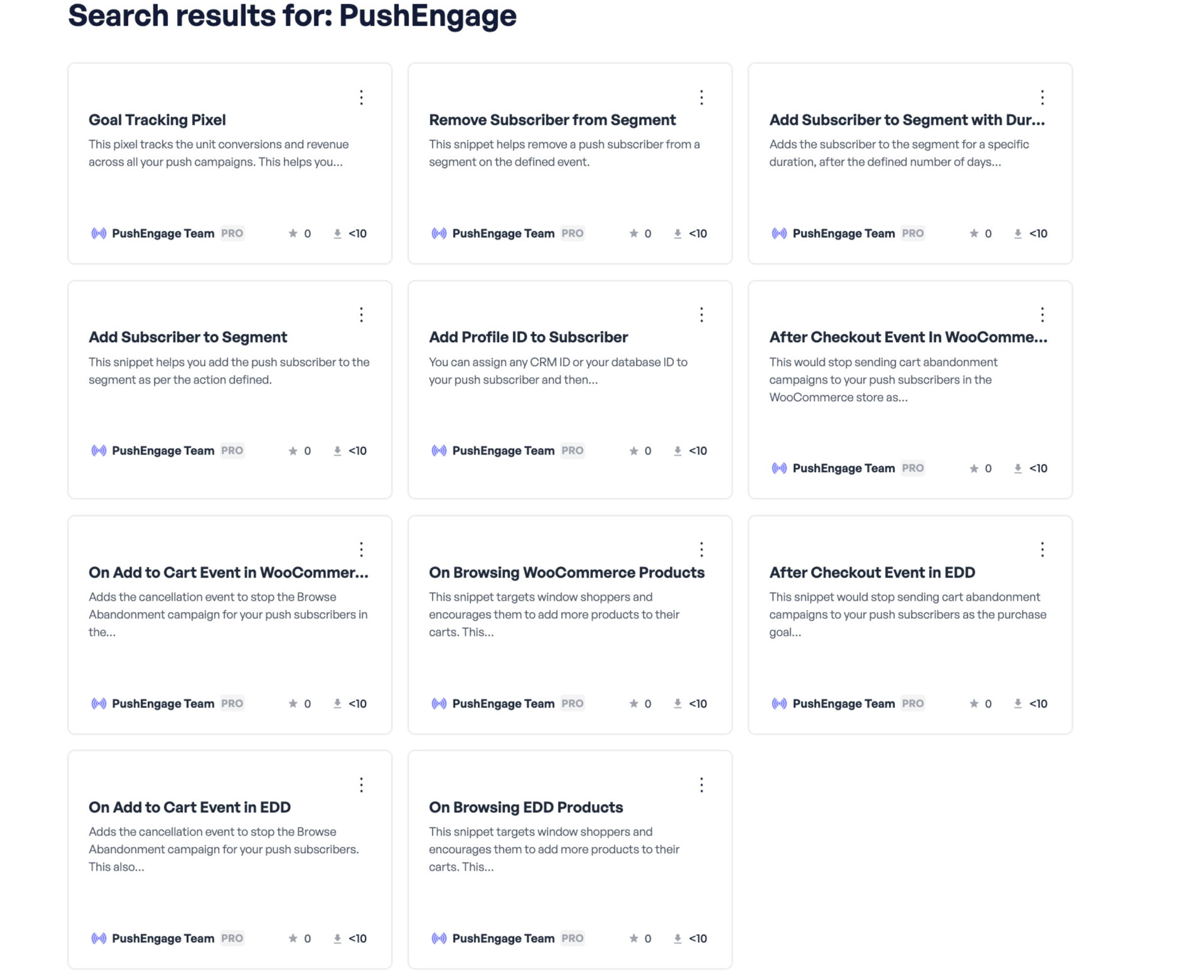This screenshot has width=1204, height=980.
Task: Click kebab menu on Add Profile ID card
Action: pyautogui.click(x=701, y=315)
